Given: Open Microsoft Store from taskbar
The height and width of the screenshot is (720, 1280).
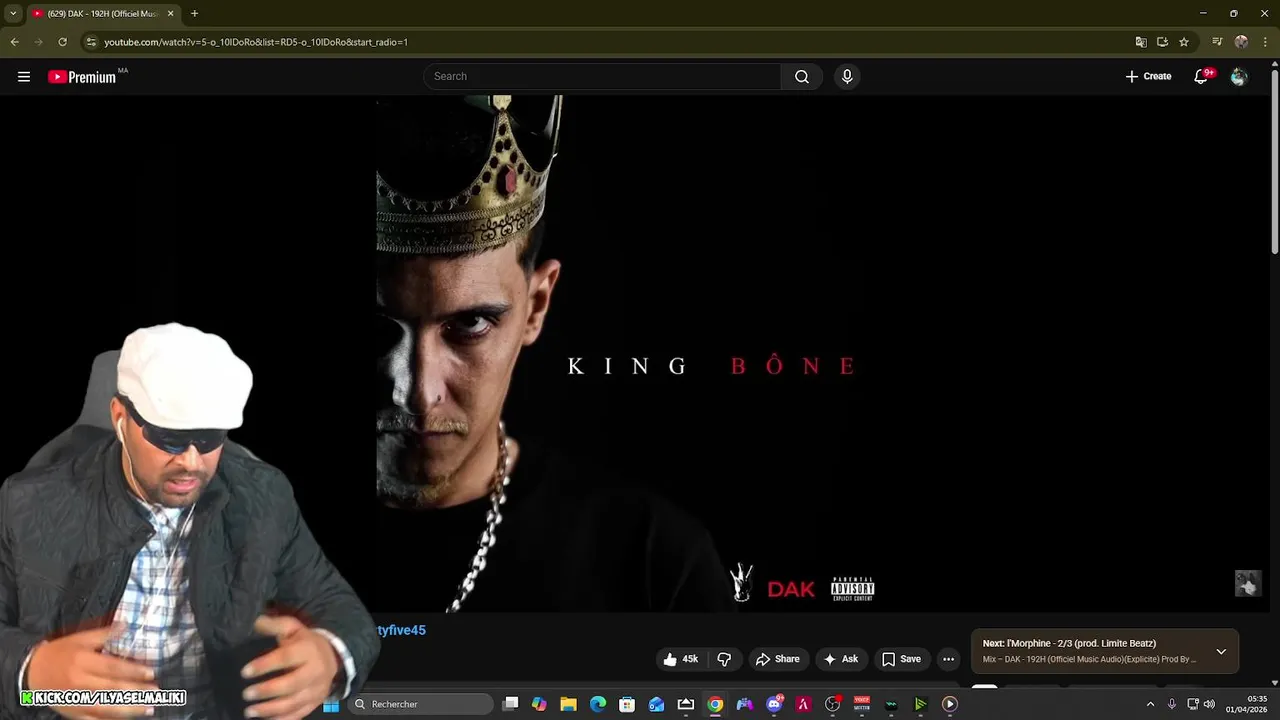Looking at the screenshot, I should coord(627,704).
